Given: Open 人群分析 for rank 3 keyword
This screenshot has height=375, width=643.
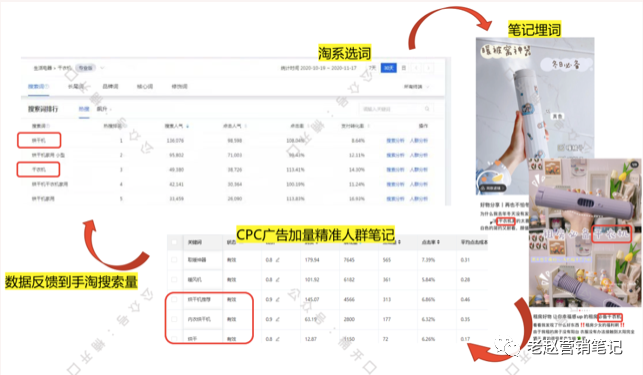Looking at the screenshot, I should point(419,169).
